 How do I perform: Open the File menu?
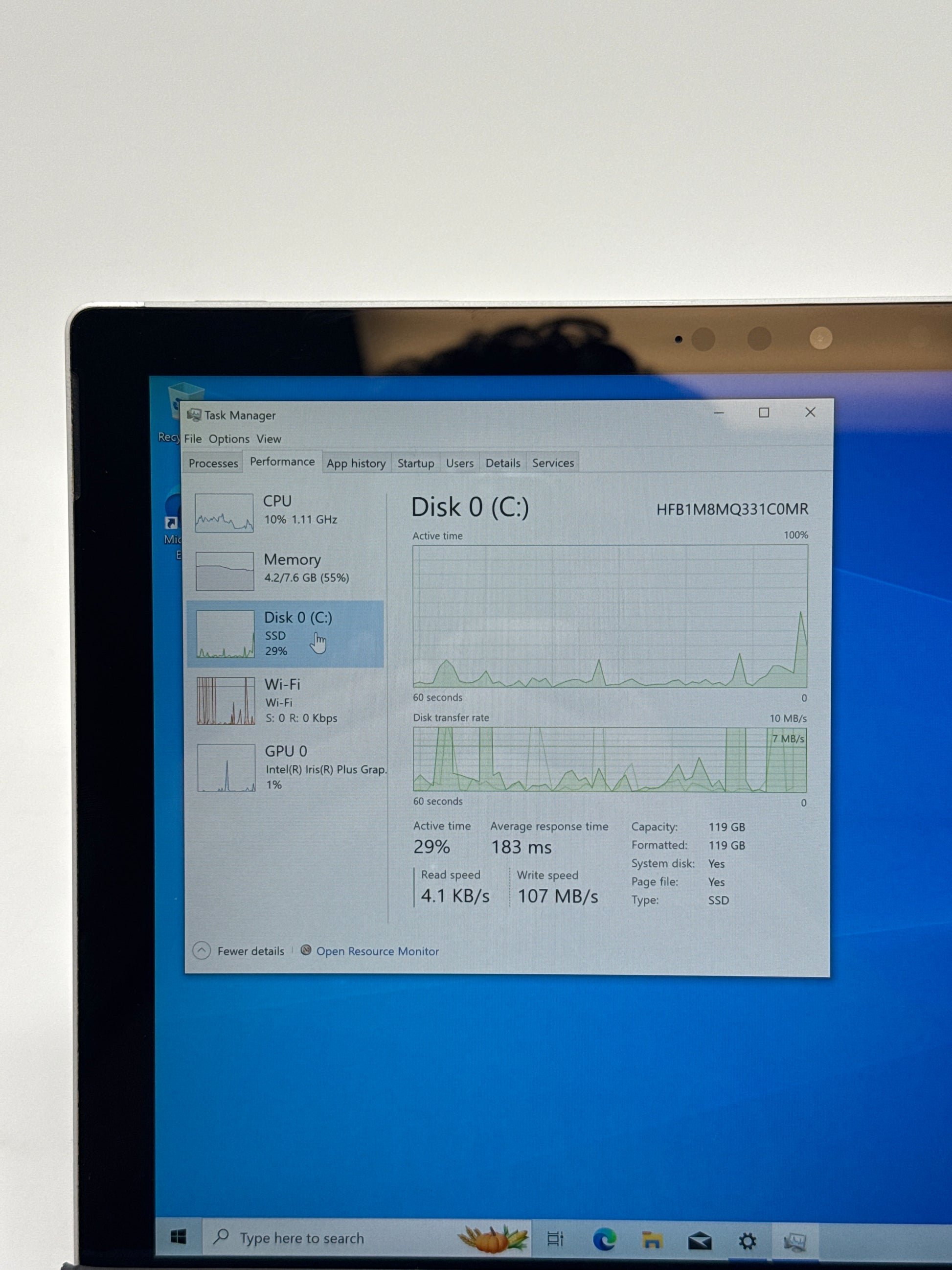(193, 439)
